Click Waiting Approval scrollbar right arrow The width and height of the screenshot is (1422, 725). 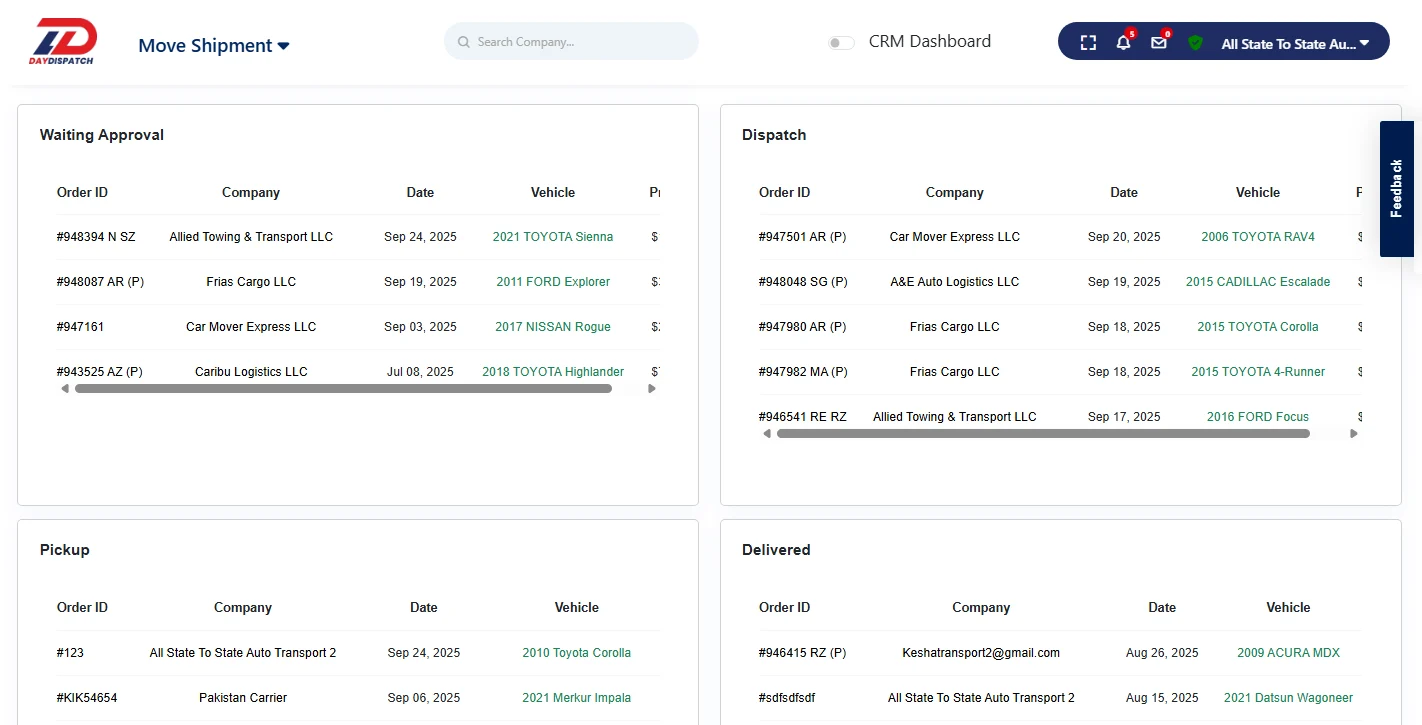652,388
